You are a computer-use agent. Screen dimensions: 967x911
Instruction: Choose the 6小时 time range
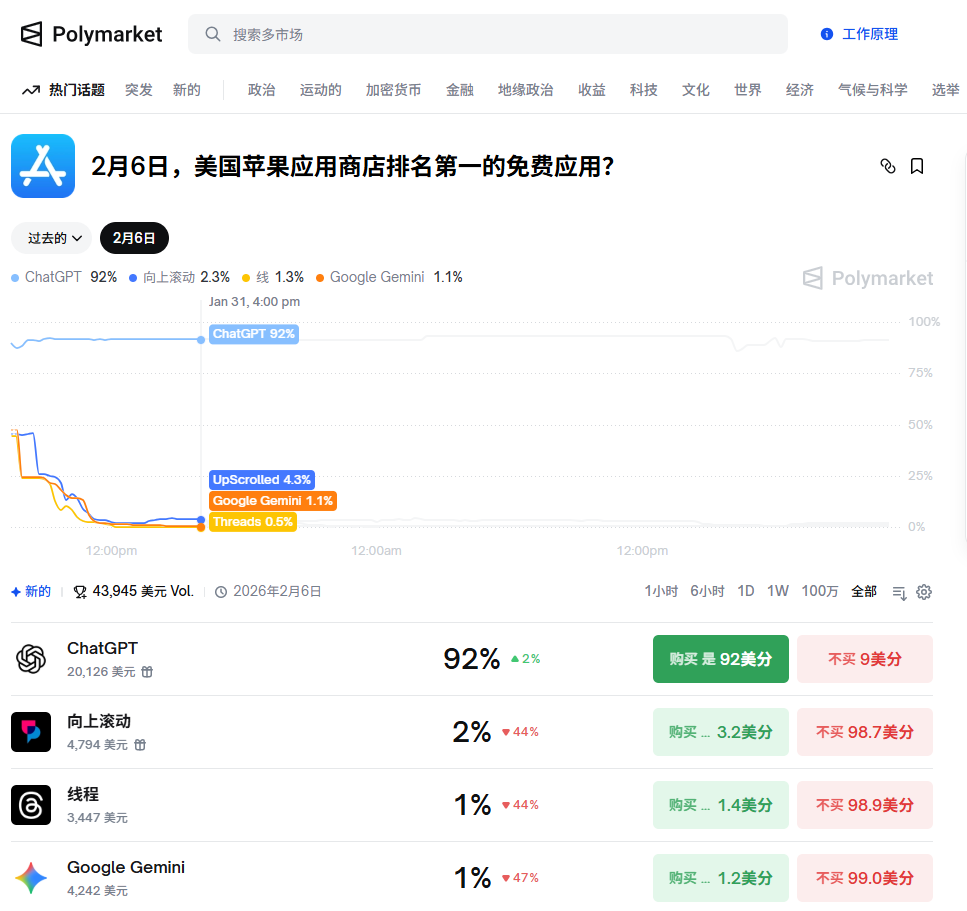707,591
